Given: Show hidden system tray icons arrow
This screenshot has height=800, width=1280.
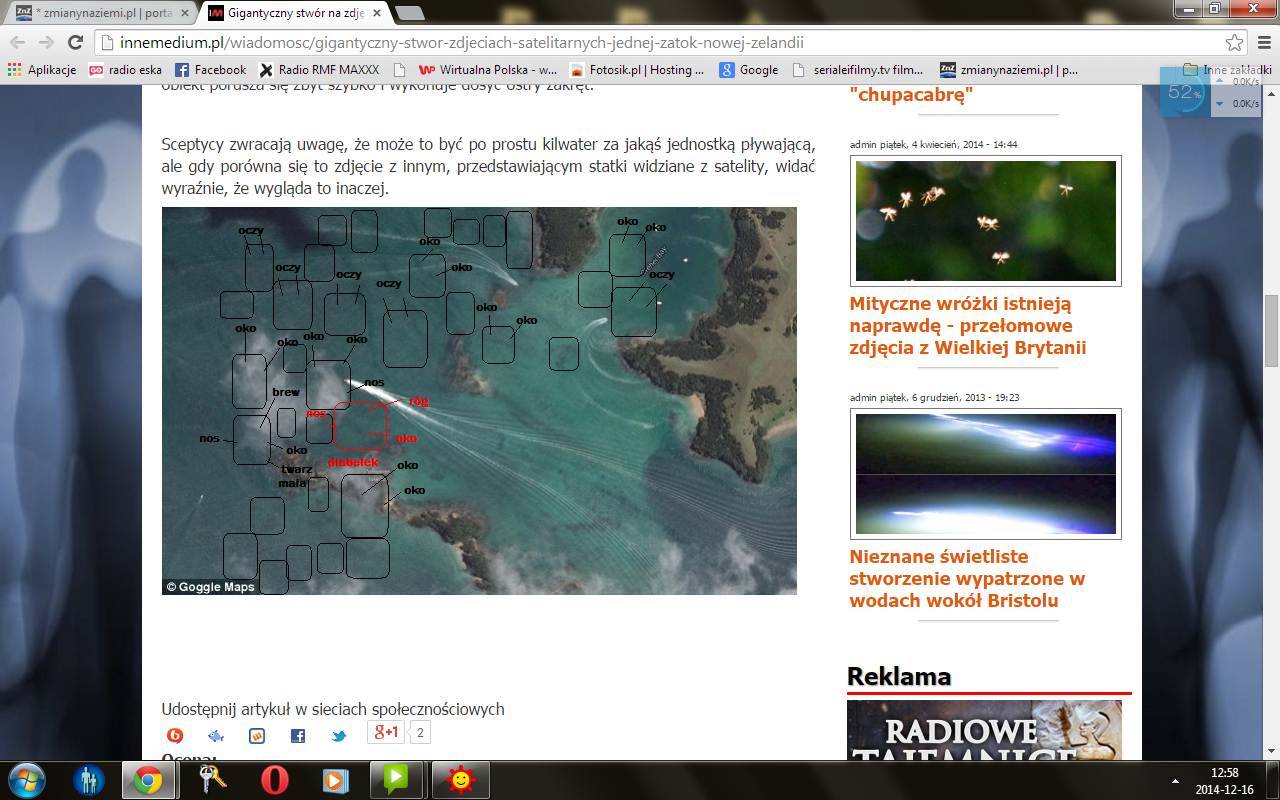Looking at the screenshot, I should 1174,780.
